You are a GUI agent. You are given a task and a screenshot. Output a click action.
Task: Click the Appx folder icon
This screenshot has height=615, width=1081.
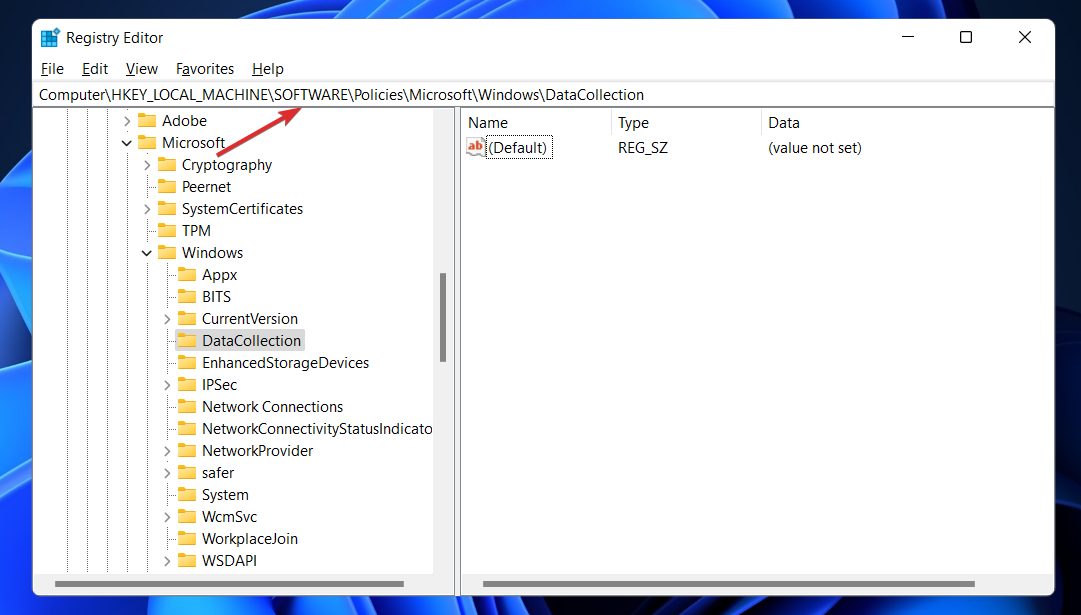click(187, 275)
